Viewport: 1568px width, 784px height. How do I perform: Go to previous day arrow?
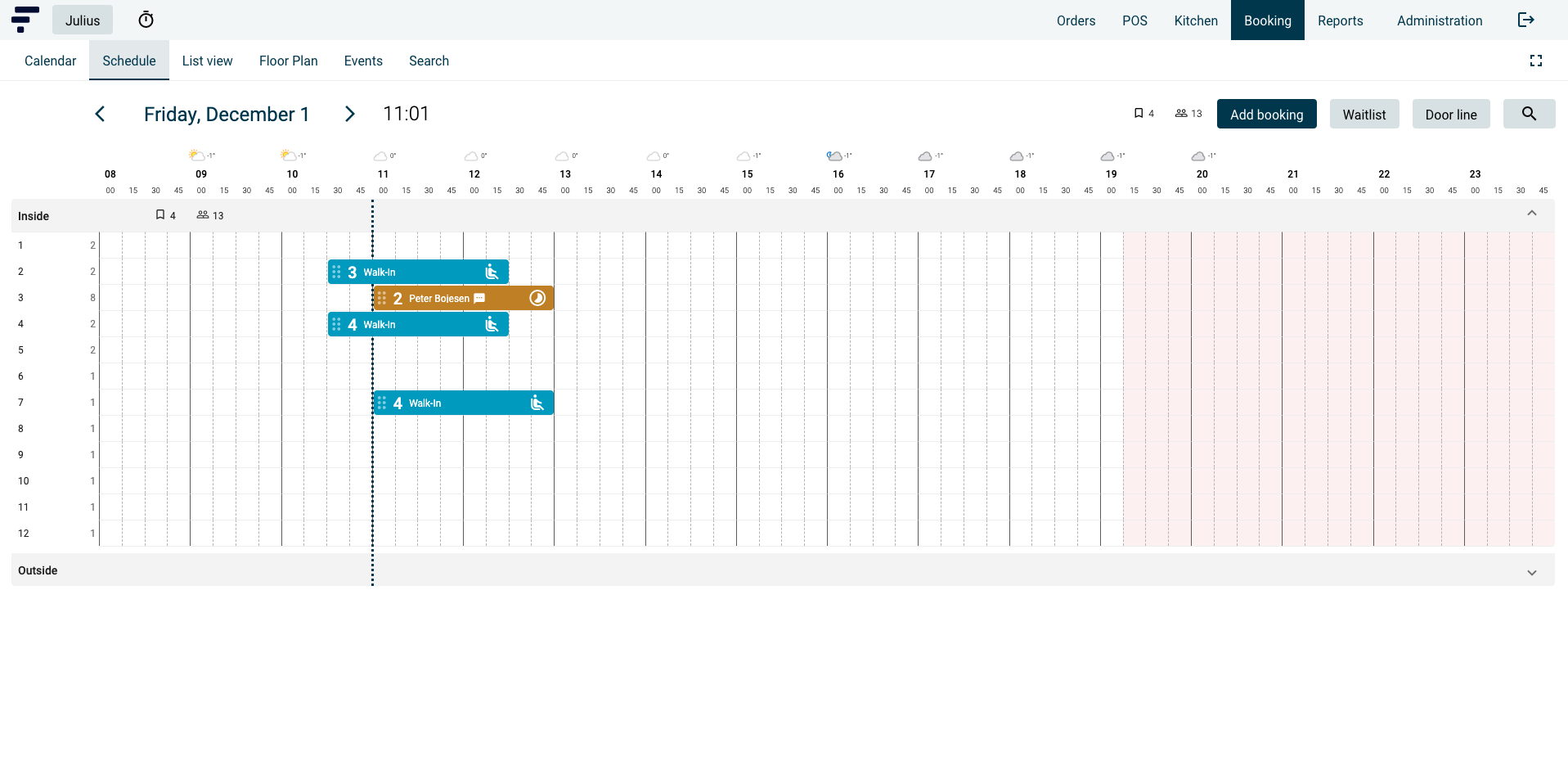pos(100,114)
